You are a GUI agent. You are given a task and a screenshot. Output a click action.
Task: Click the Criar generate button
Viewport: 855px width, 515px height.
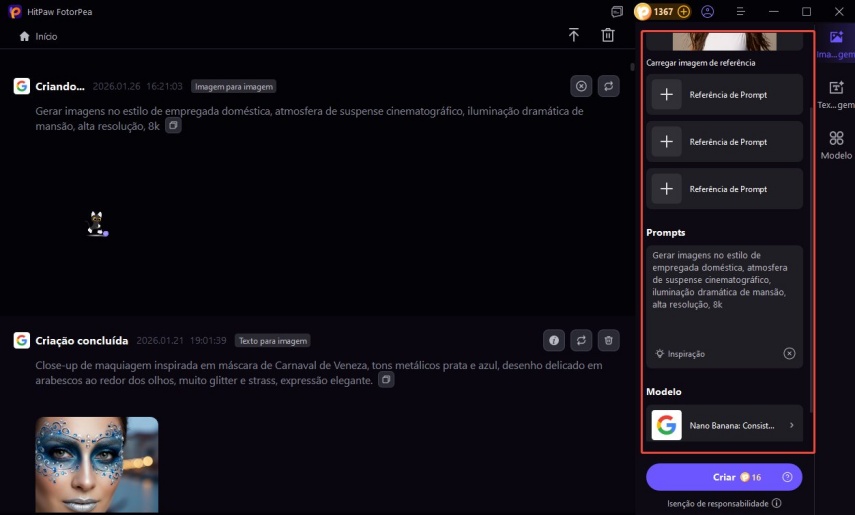[x=724, y=477]
